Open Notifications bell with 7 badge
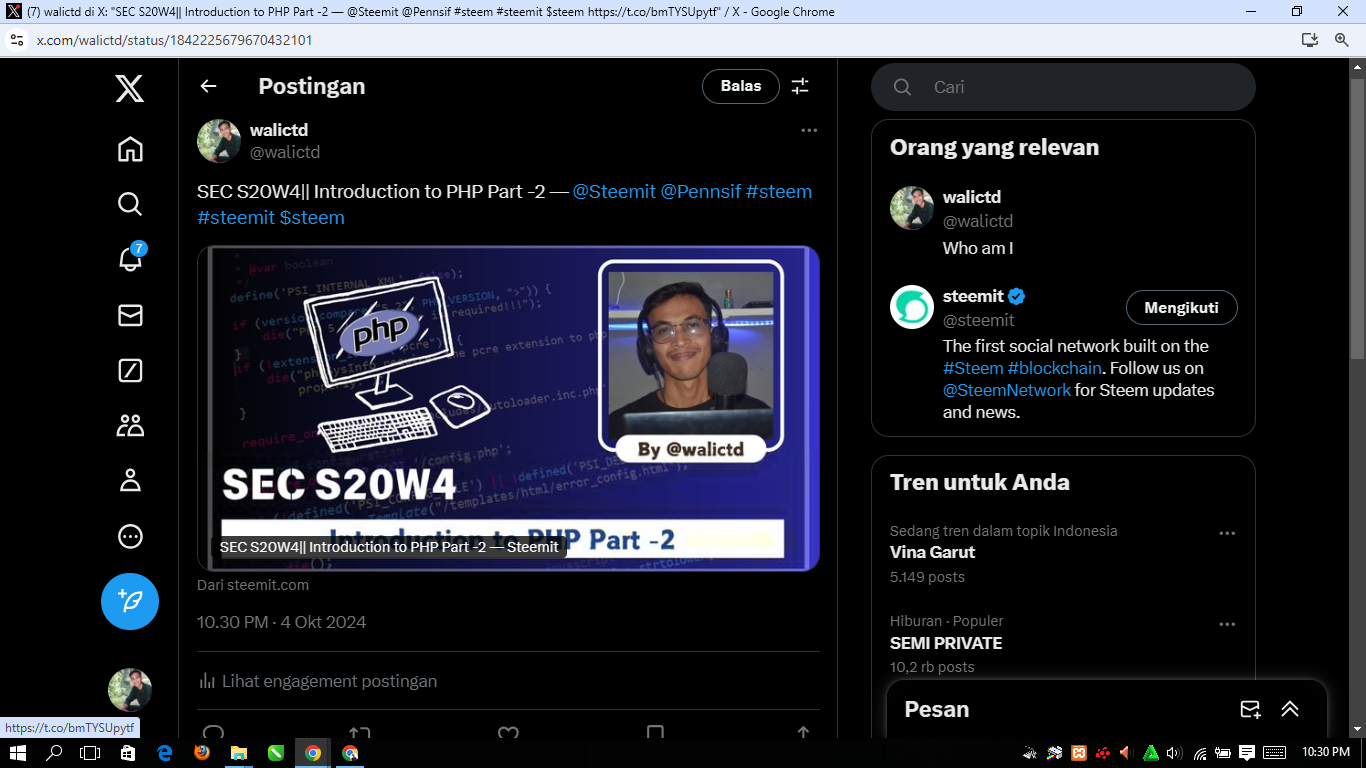 coord(130,258)
